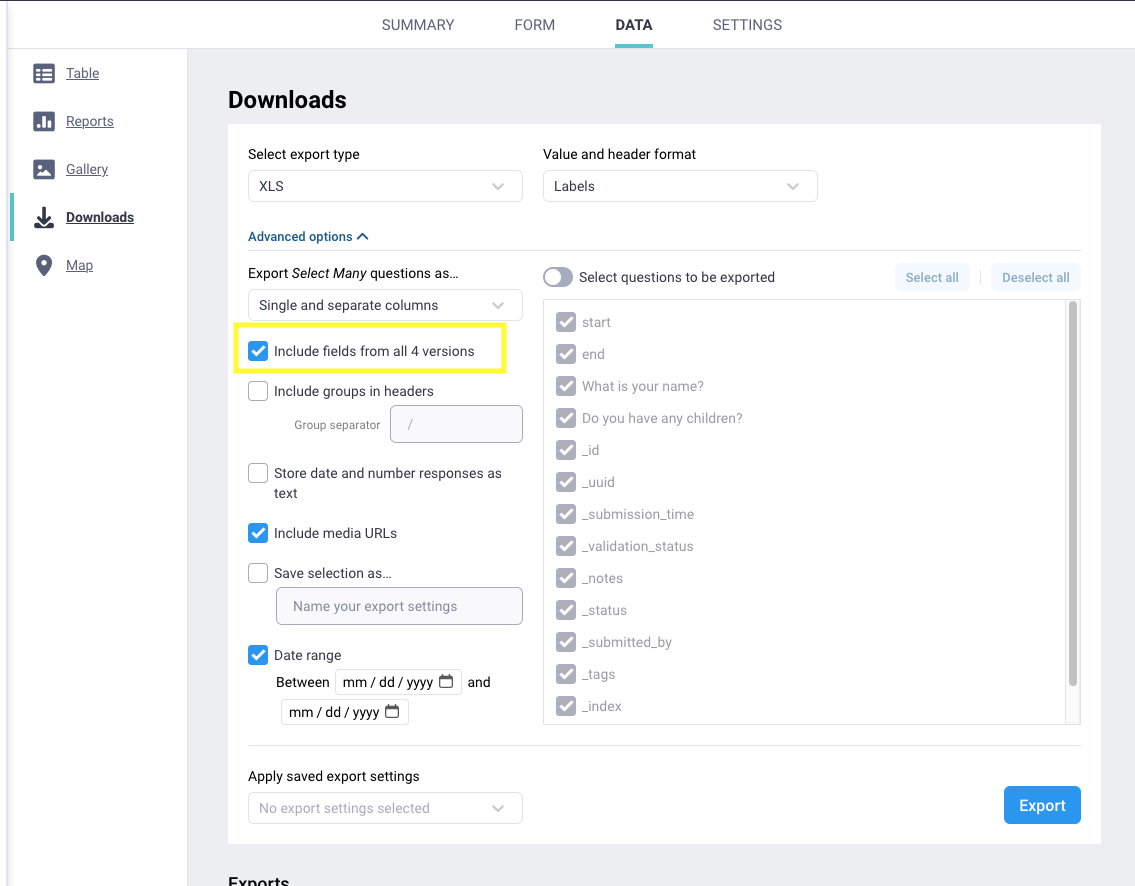This screenshot has width=1135, height=886.
Task: Uncheck Include fields from all 4 versions
Action: [258, 351]
